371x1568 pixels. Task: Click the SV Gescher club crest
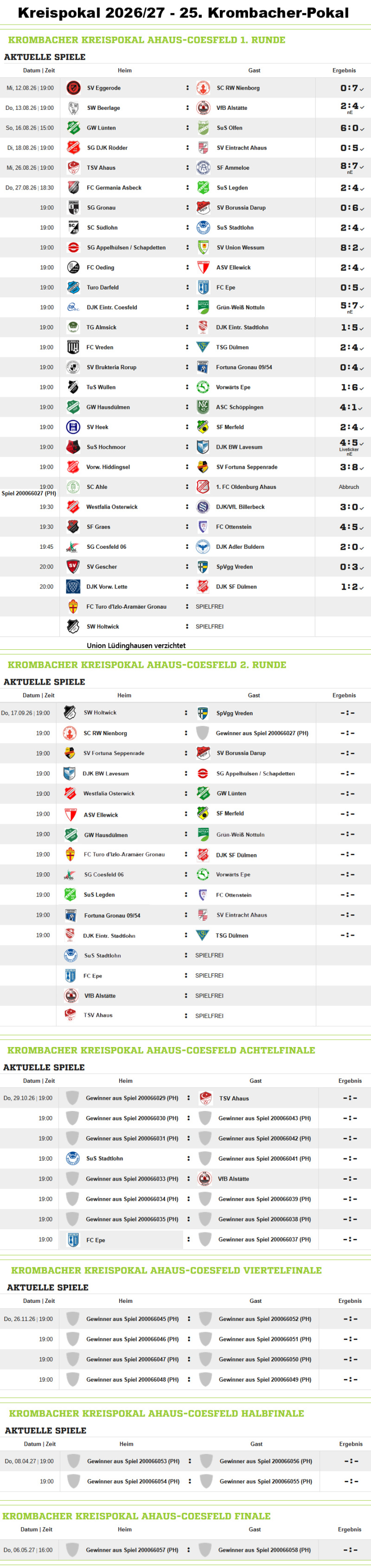(x=73, y=566)
